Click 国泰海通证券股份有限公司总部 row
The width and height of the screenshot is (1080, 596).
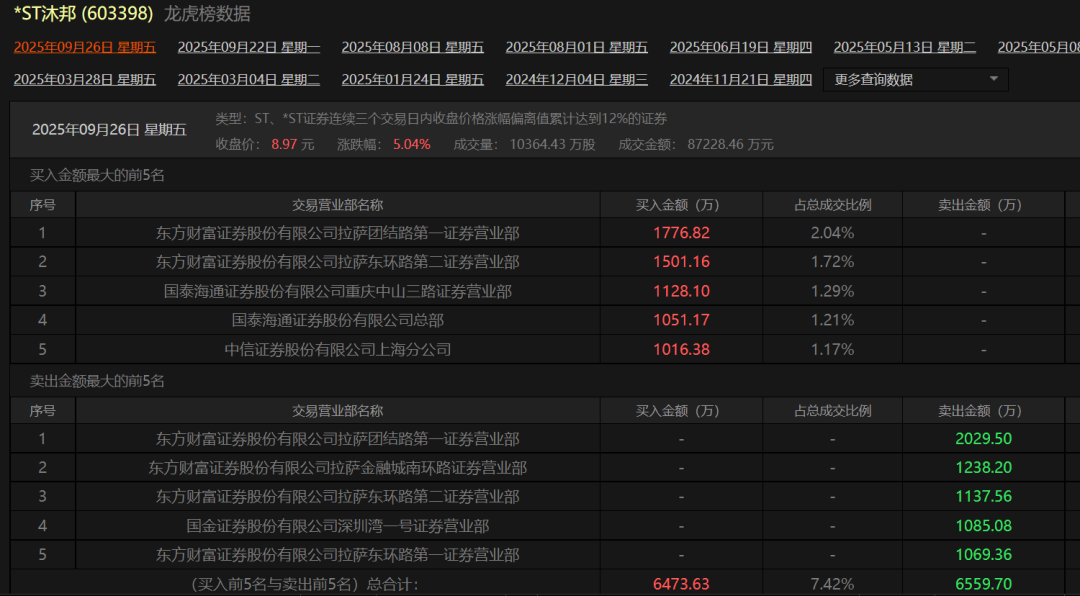(338, 320)
